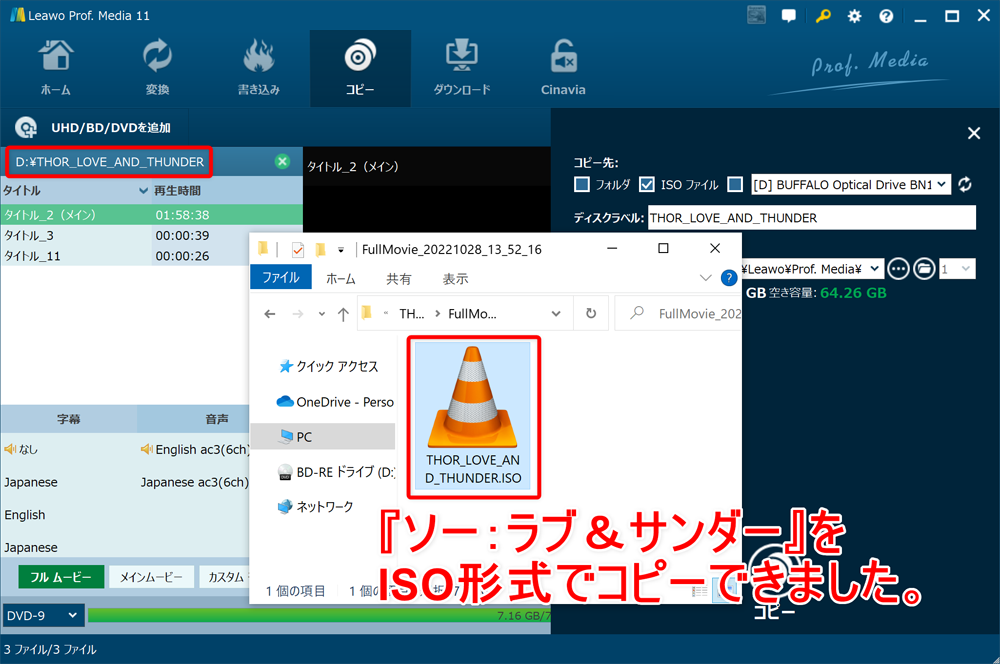Select the D:¥THOR_LOVE_AND_THUNDER source tab
This screenshot has width=1000, height=664.
point(110,162)
